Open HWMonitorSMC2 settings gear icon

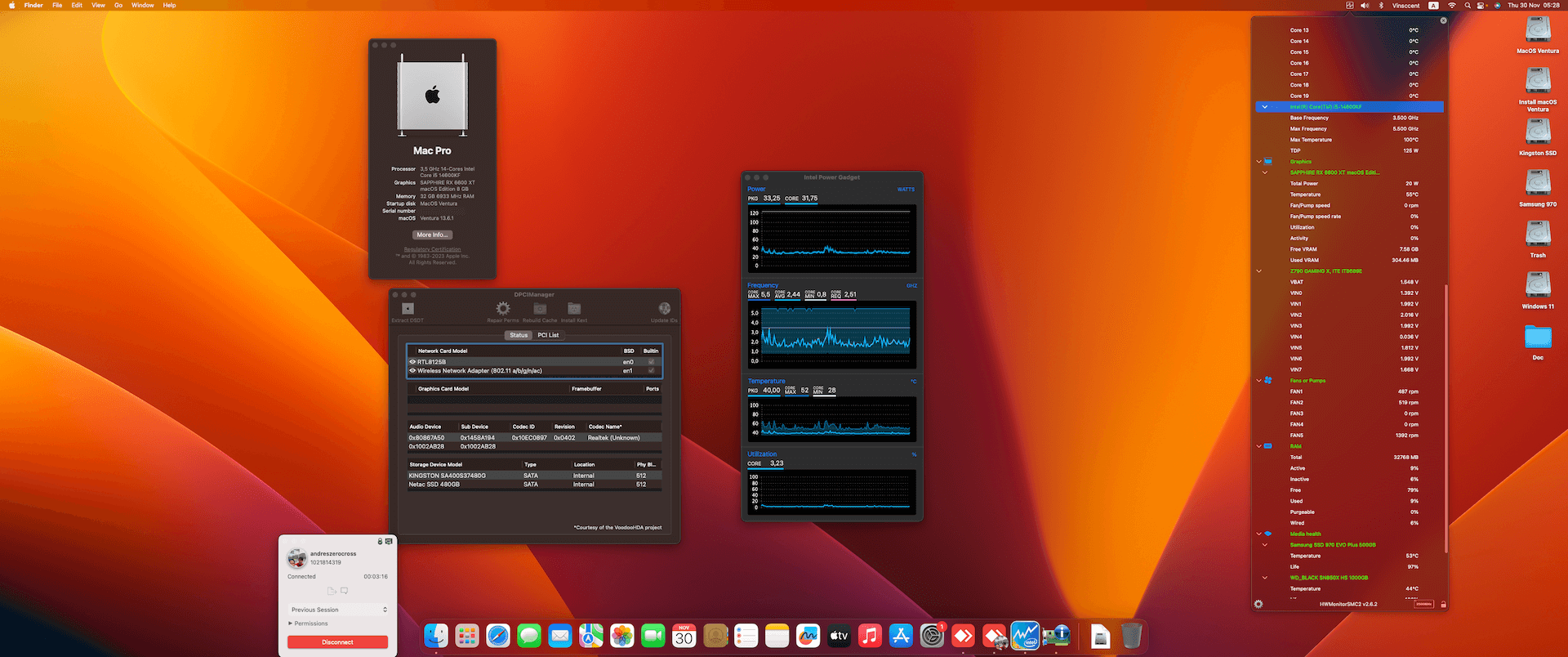pyautogui.click(x=1258, y=604)
